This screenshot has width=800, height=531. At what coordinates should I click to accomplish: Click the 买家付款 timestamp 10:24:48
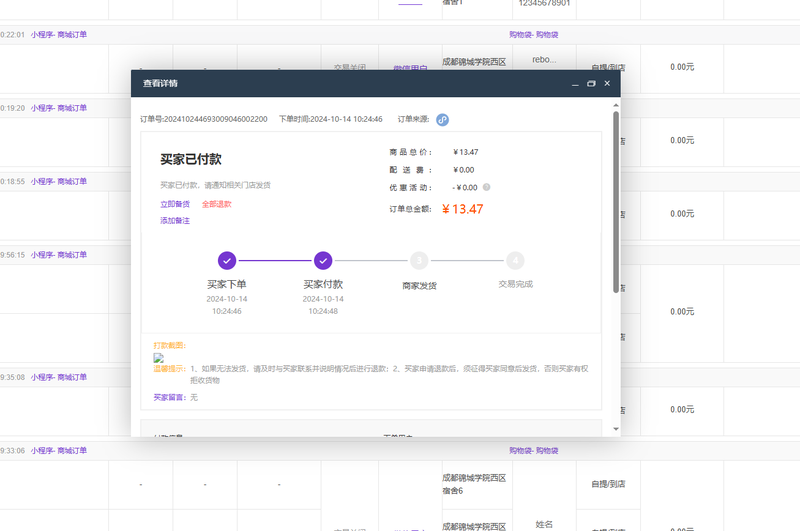click(323, 311)
